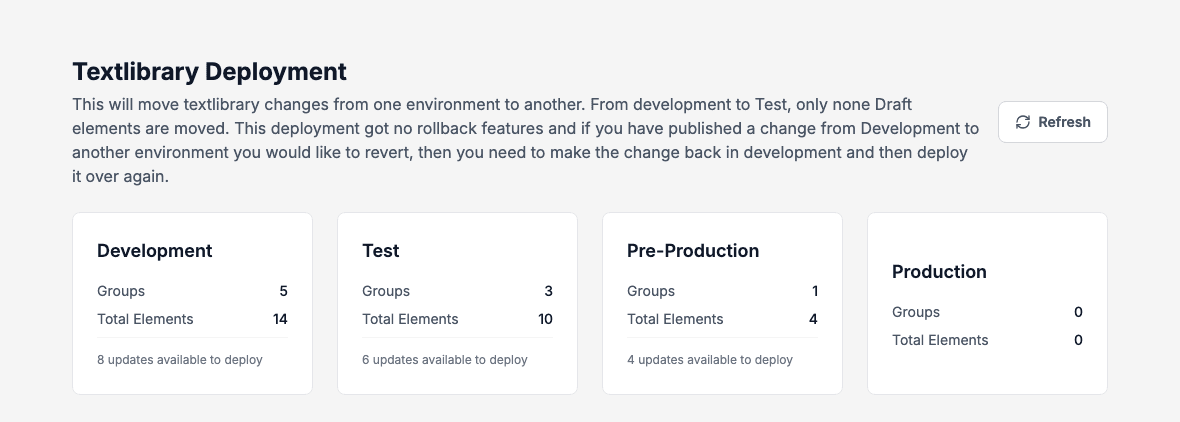Viewport: 1180px width, 422px height.
Task: Click Pre-Production Total Elements value 4
Action: tap(814, 319)
